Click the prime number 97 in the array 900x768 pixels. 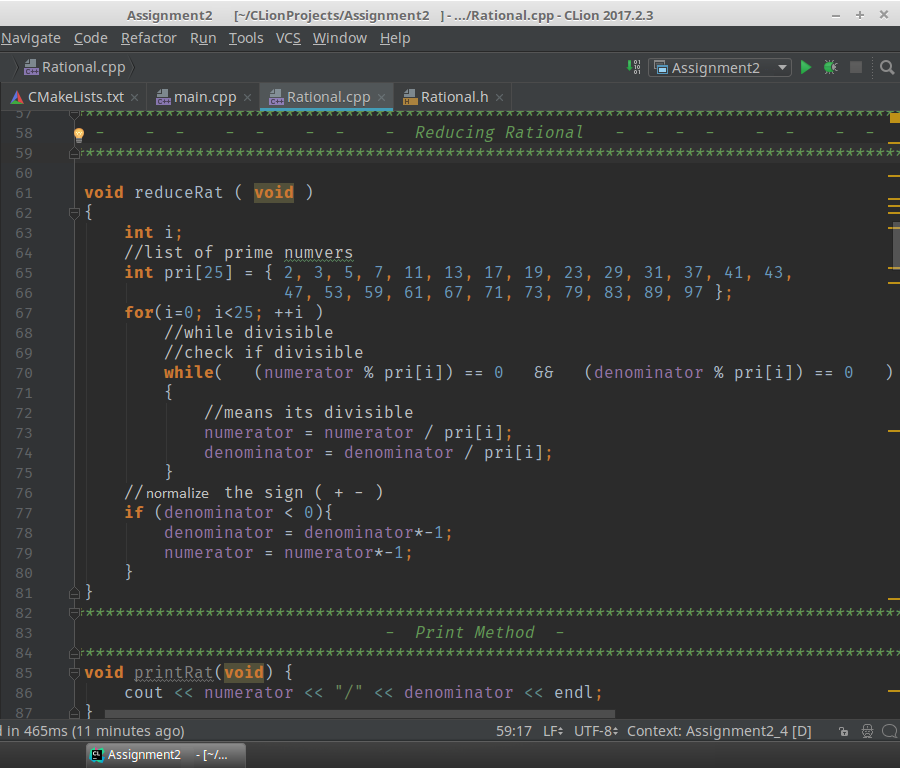point(693,293)
